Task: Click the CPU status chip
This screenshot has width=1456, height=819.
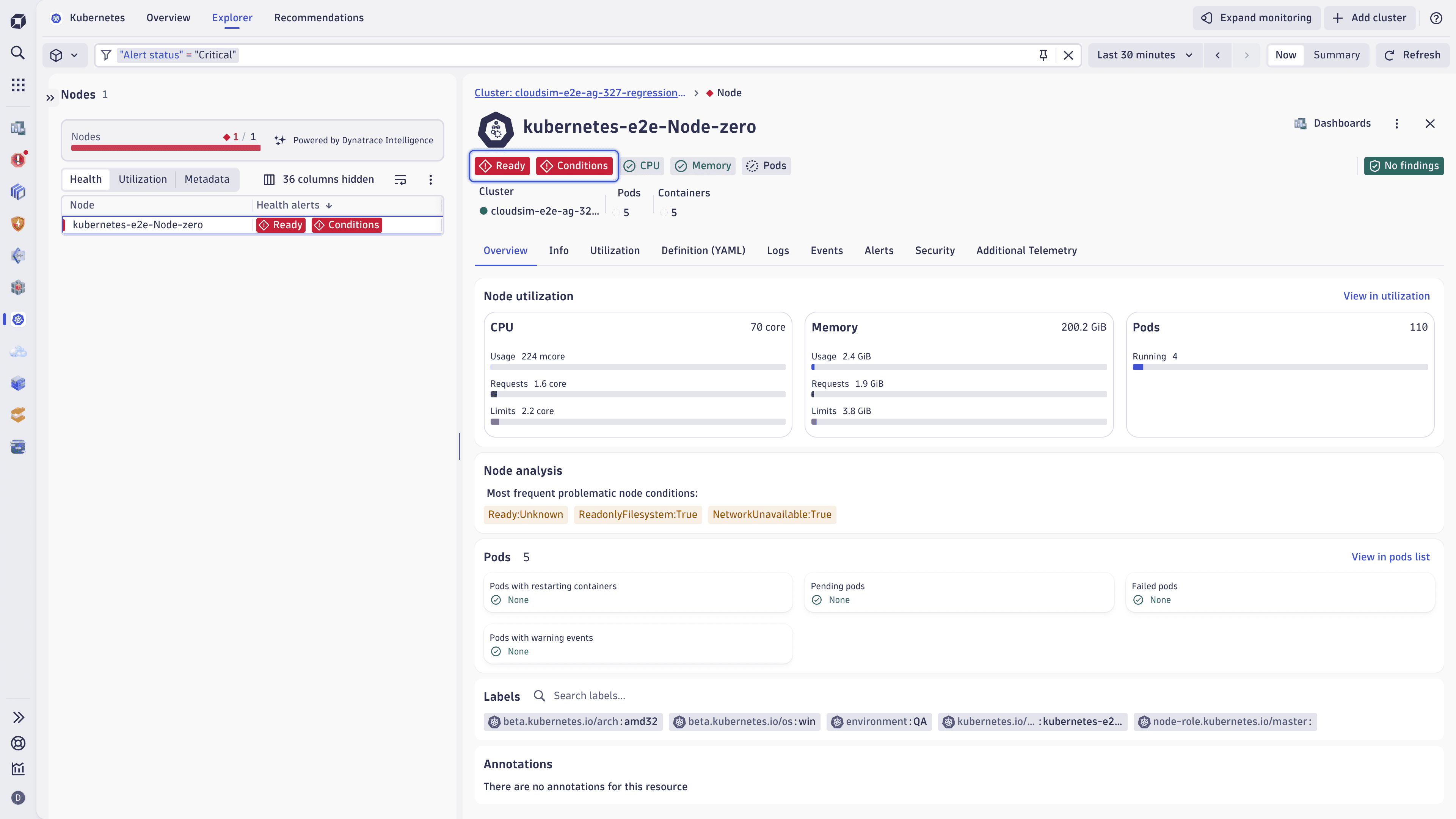Action: click(x=643, y=166)
